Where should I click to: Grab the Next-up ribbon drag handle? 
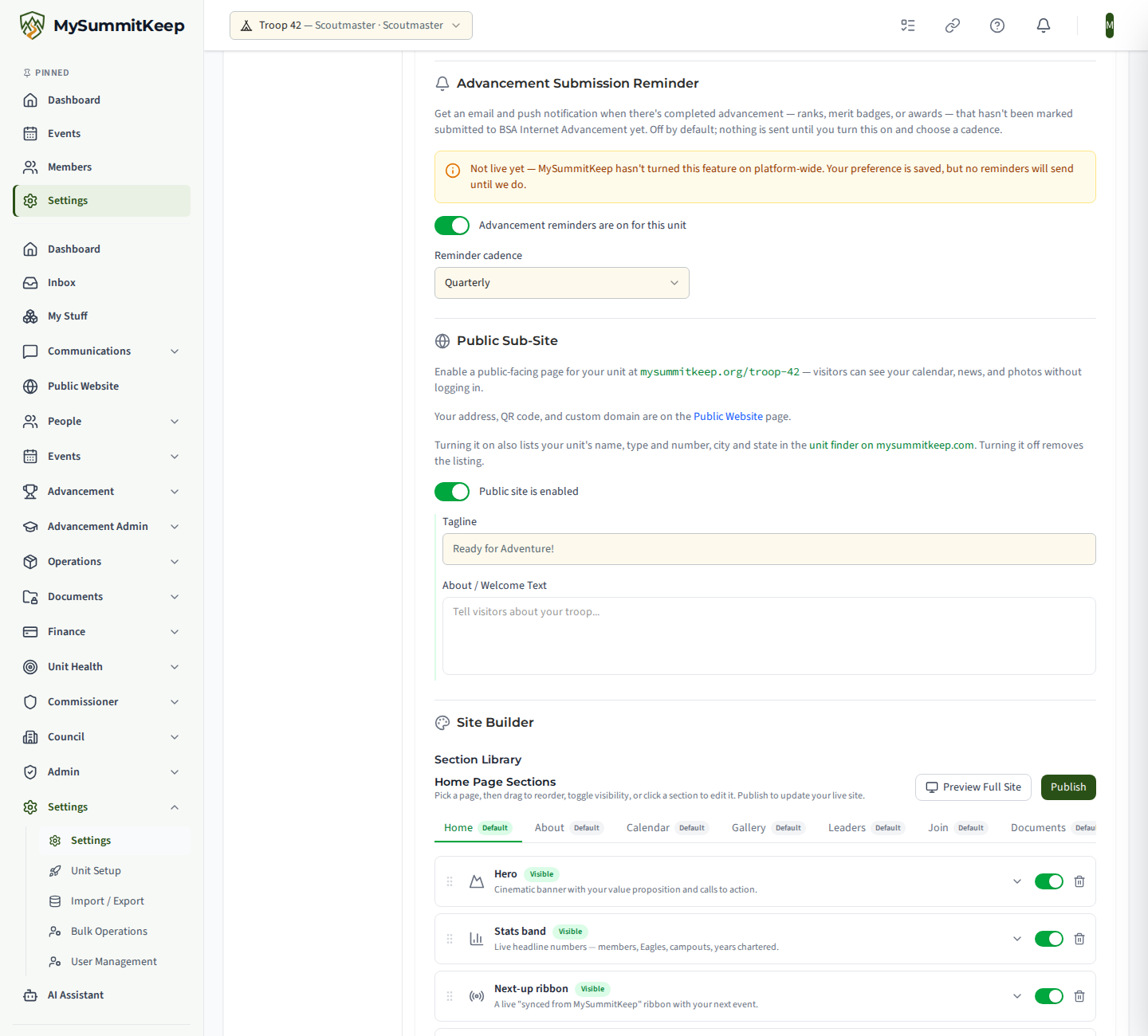pos(450,996)
